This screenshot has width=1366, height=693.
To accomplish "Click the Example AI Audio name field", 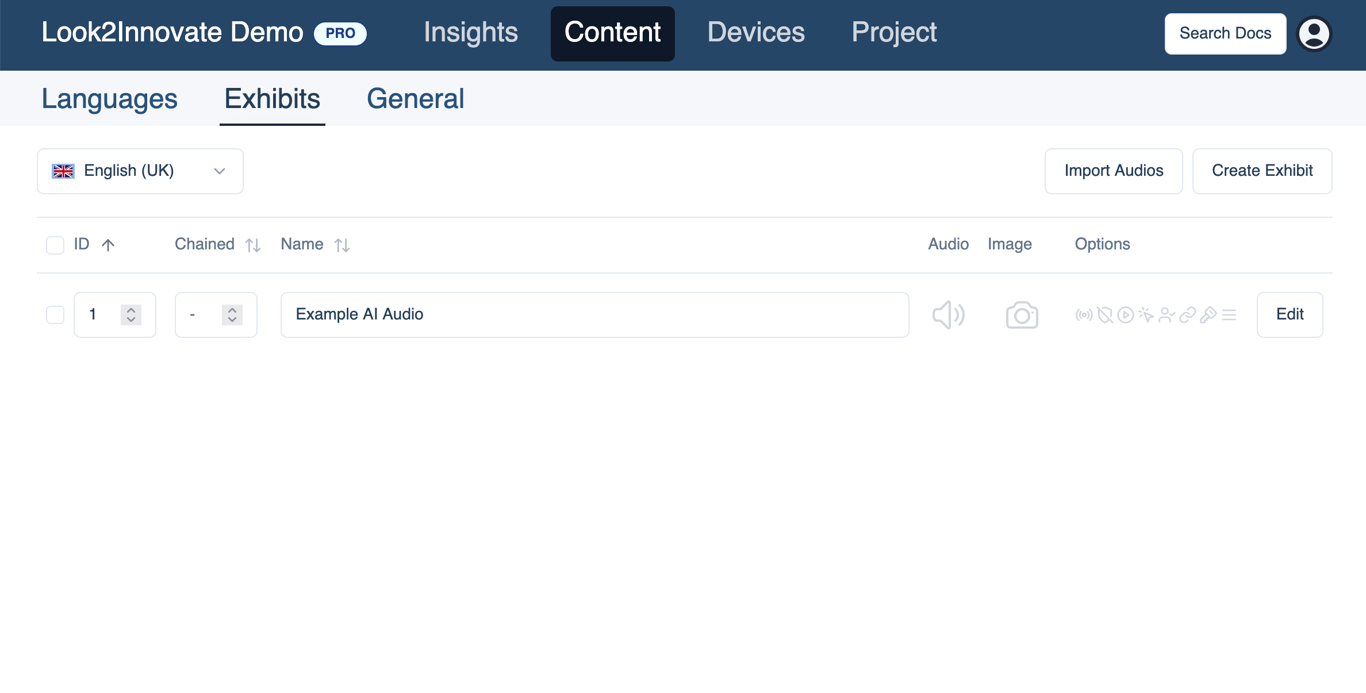I will (595, 315).
